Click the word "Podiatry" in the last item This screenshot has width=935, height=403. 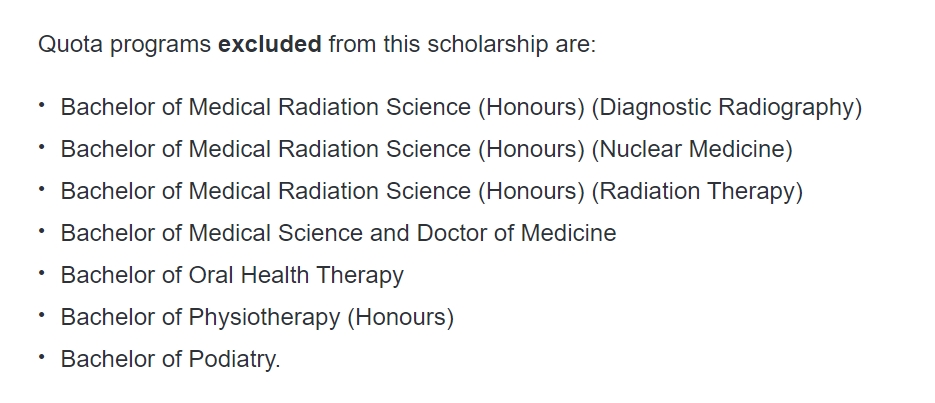[231, 359]
